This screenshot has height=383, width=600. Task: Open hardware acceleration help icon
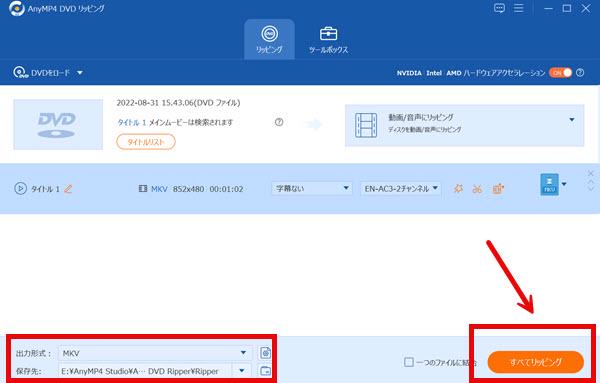tap(580, 73)
